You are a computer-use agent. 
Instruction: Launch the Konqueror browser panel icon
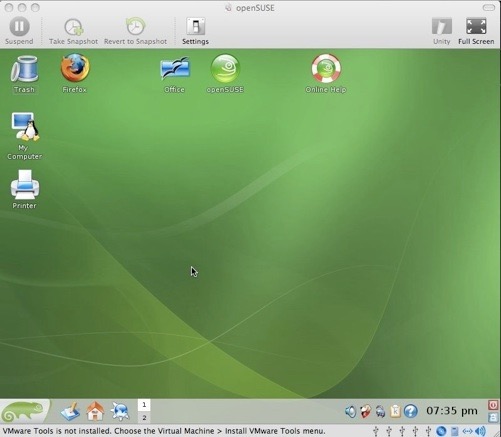tap(120, 411)
